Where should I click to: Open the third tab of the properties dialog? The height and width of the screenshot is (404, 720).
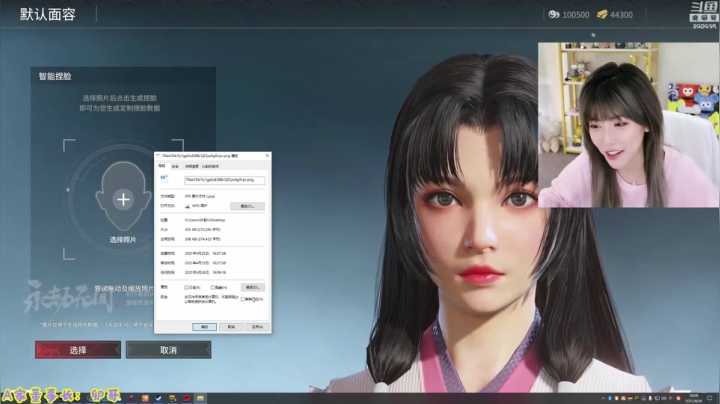[x=191, y=166]
